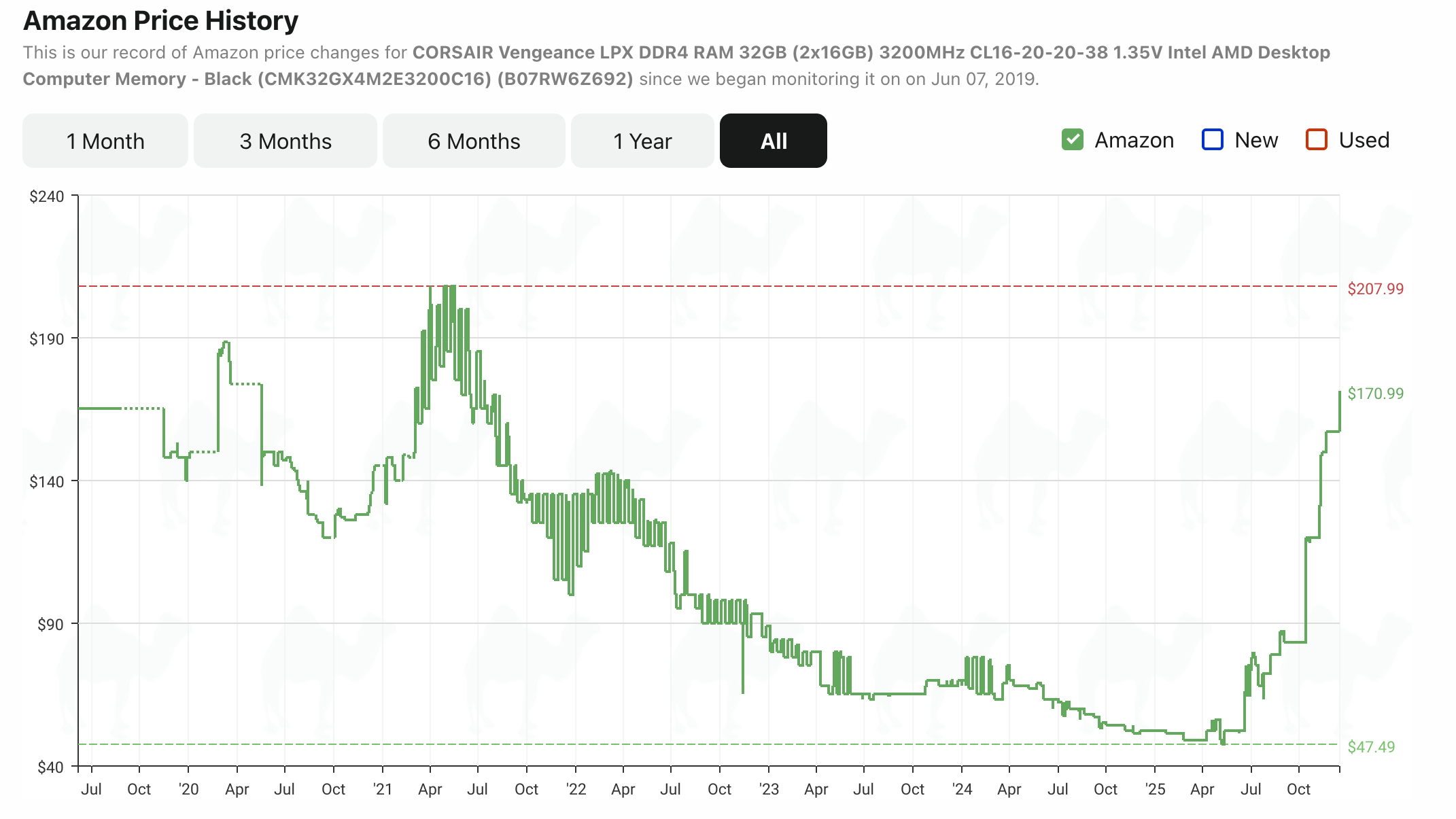Screen dimensions: 1456x819
Task: Select the 1 Month range tab
Action: [x=105, y=141]
